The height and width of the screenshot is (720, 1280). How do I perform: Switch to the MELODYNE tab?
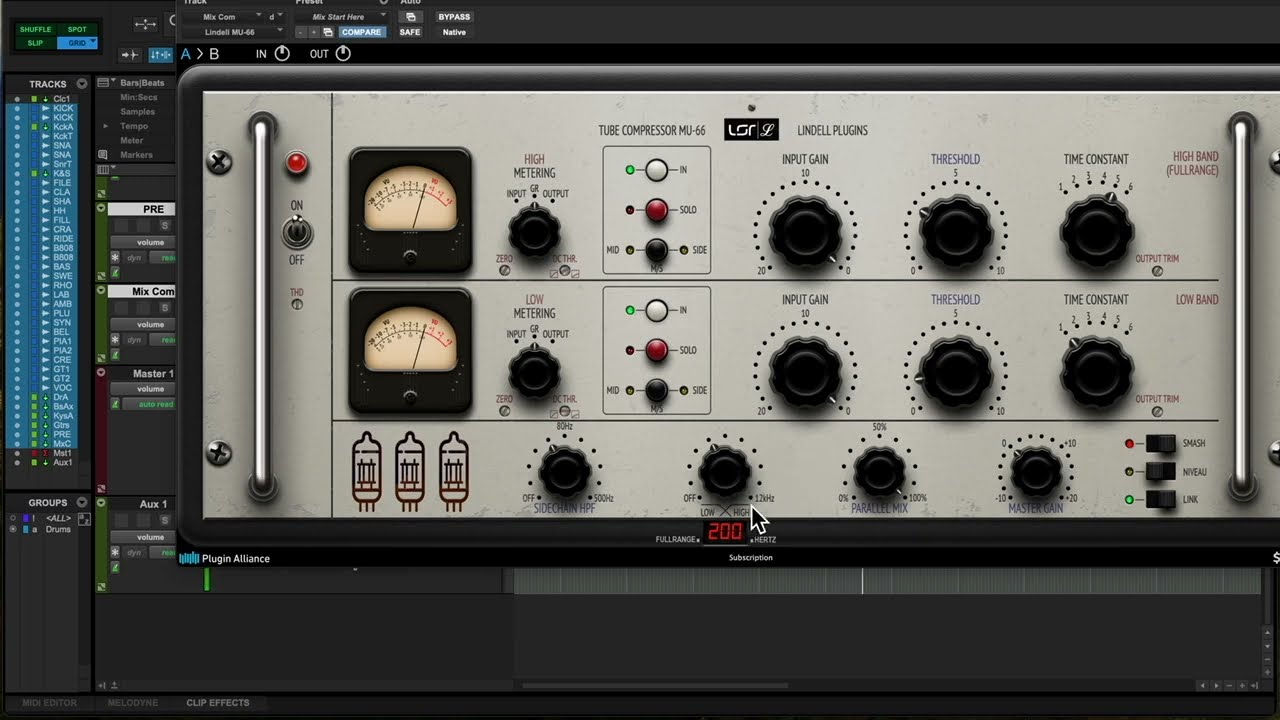tap(133, 703)
